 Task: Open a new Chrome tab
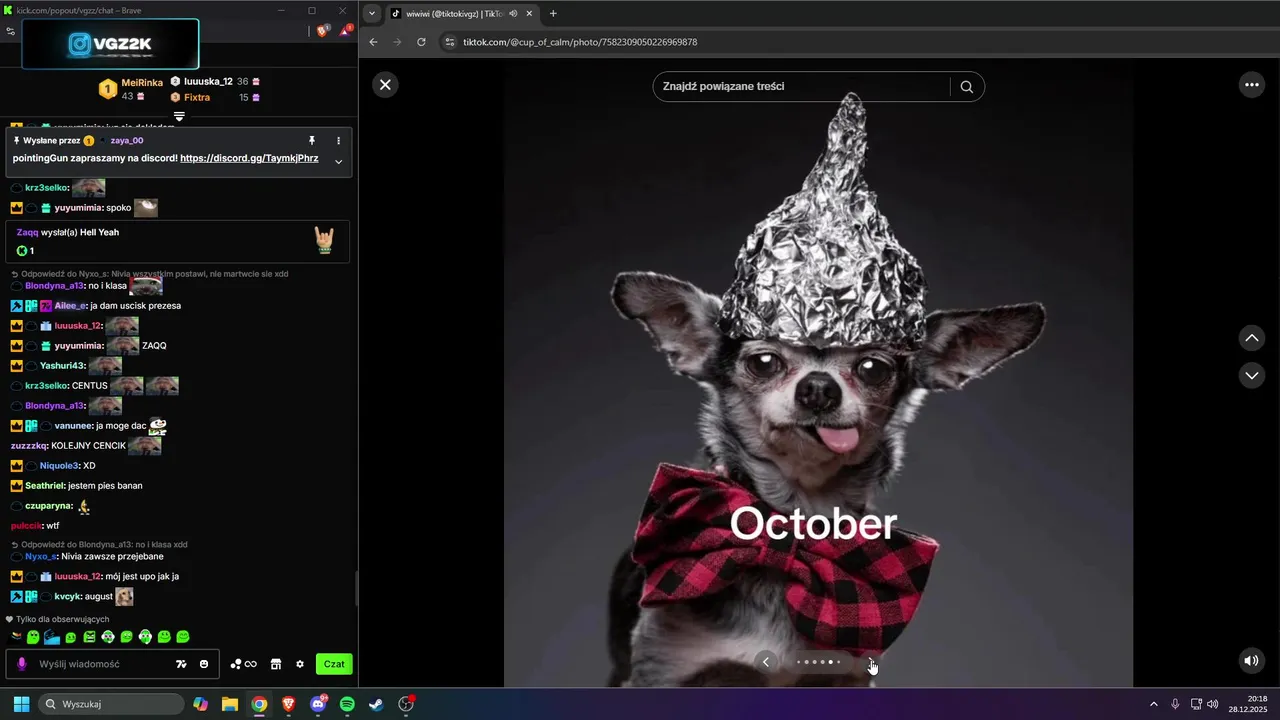click(x=553, y=13)
